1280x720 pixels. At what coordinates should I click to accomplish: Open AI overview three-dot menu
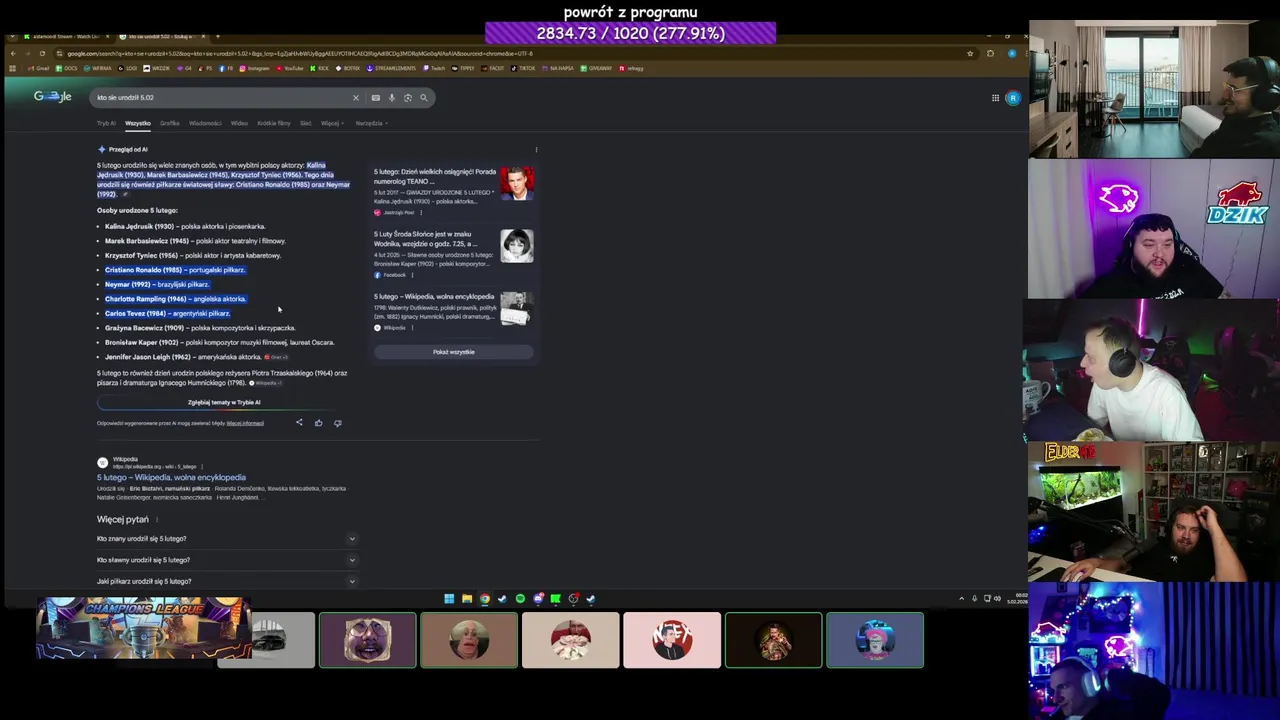(x=536, y=149)
